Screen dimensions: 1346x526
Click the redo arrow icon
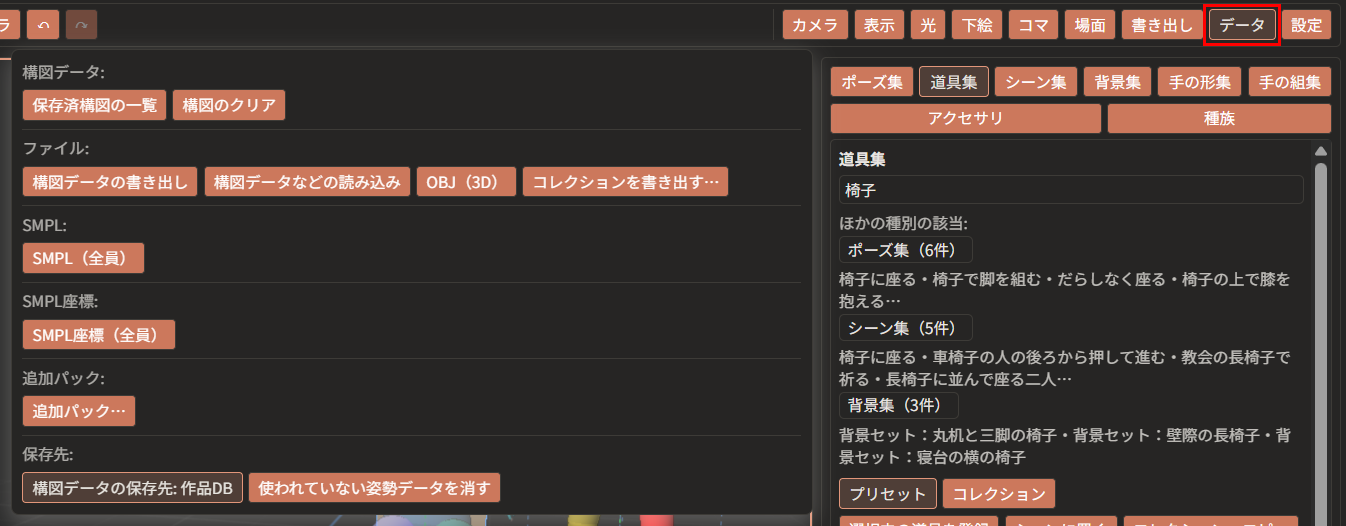pos(81,24)
